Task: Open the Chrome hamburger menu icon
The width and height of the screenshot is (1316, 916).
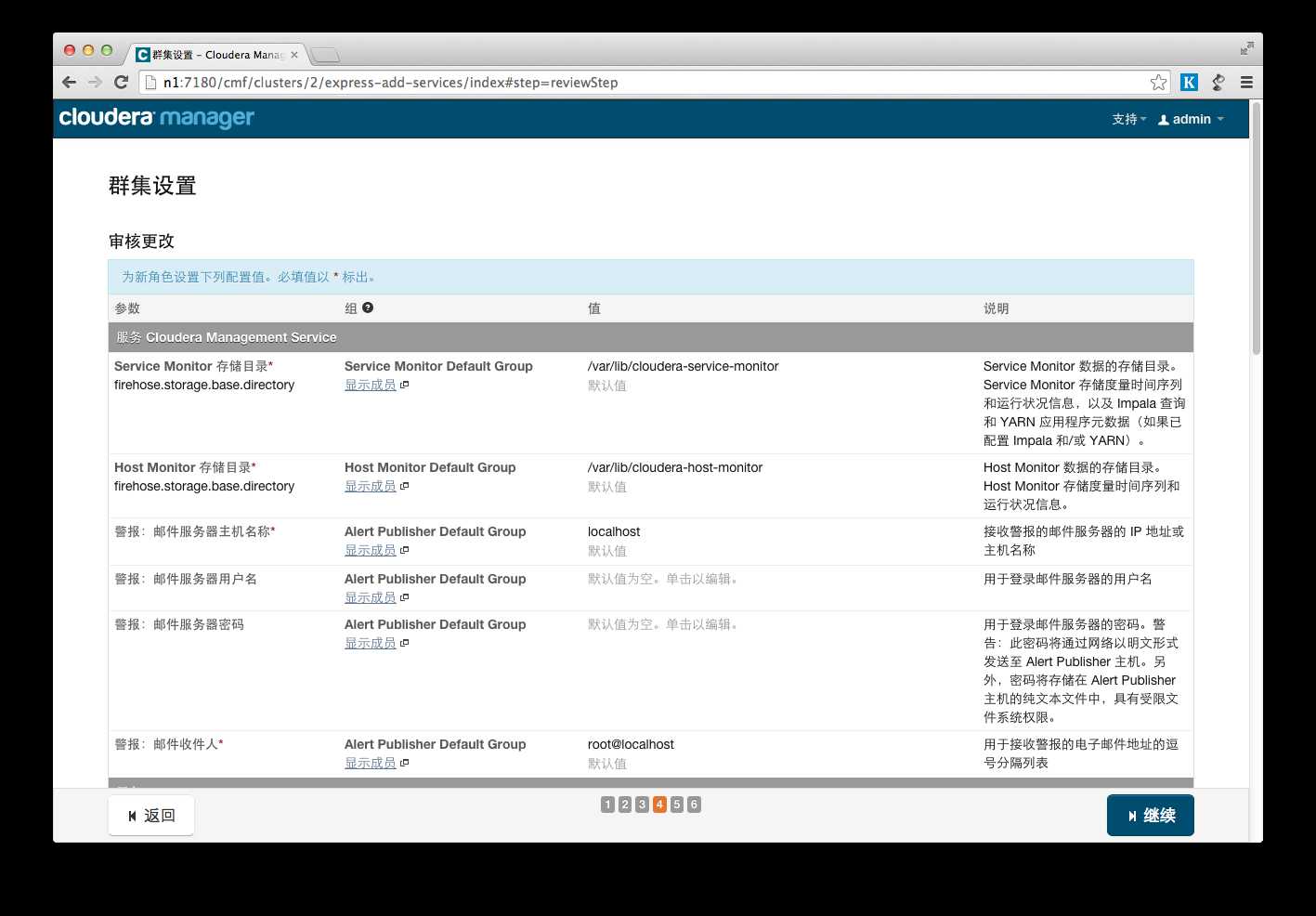Action: tap(1247, 82)
